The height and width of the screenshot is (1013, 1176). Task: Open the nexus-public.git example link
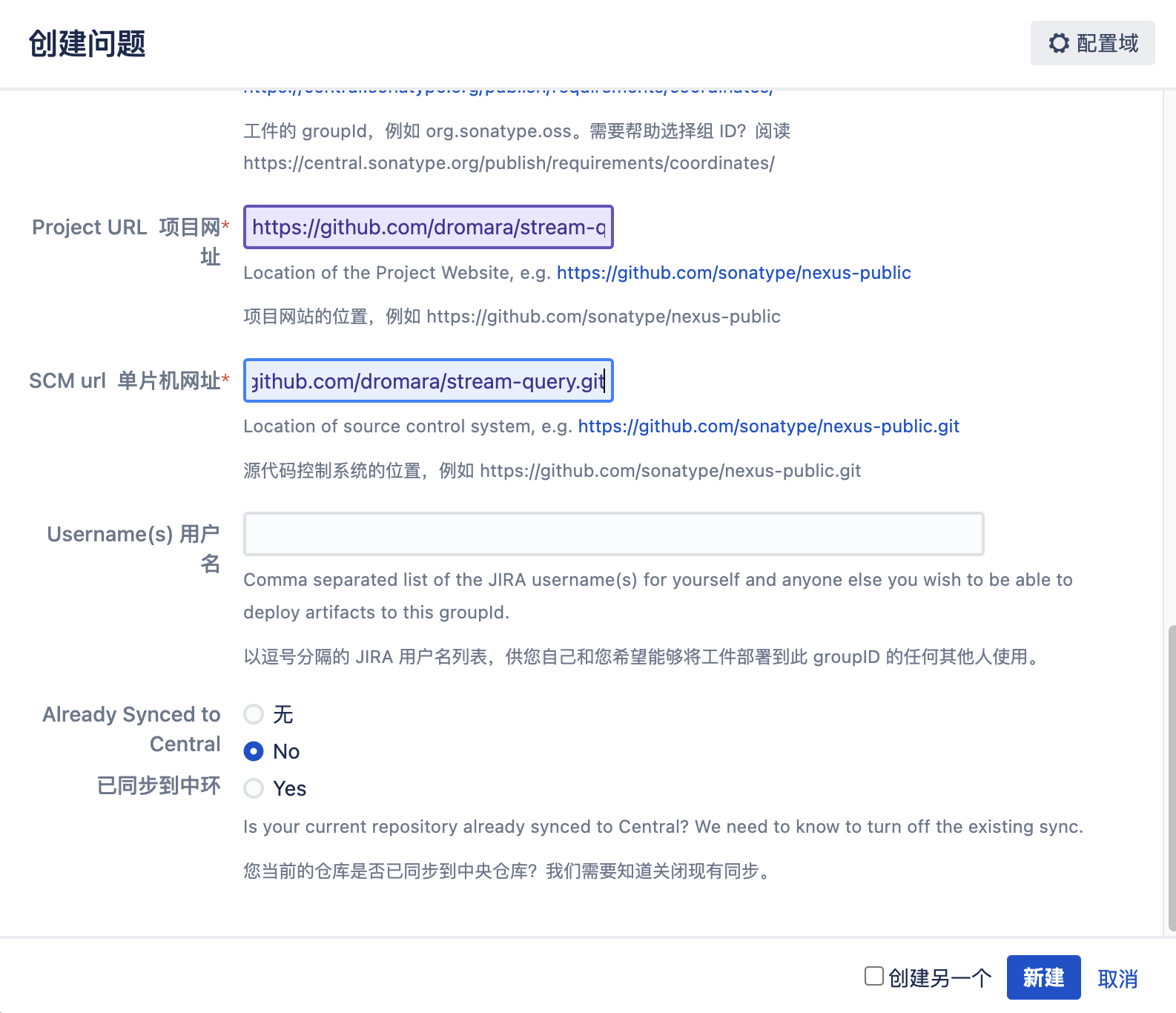[768, 426]
